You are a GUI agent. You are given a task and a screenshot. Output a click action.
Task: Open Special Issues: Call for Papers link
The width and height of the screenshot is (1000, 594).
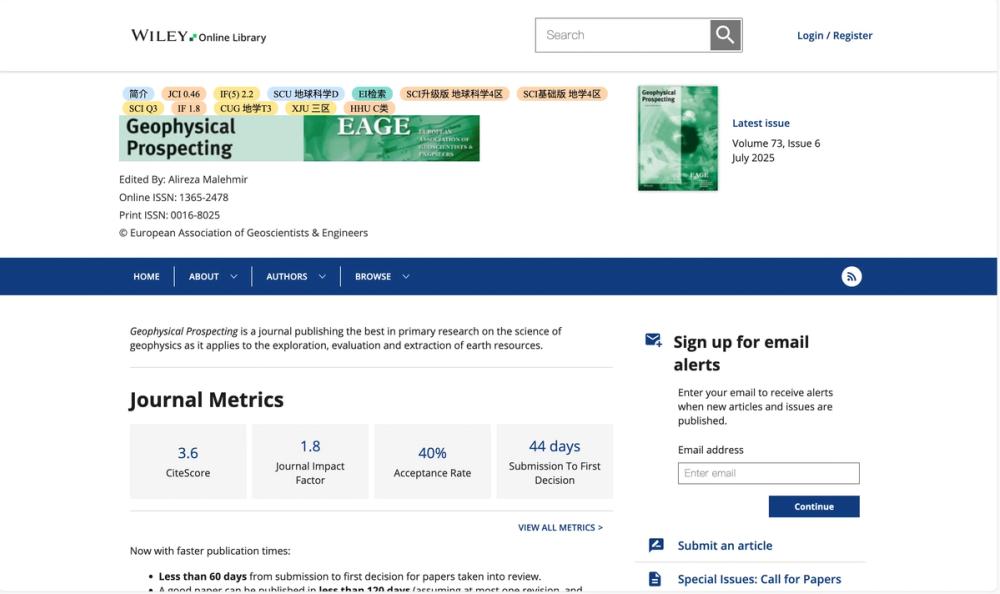tap(759, 579)
